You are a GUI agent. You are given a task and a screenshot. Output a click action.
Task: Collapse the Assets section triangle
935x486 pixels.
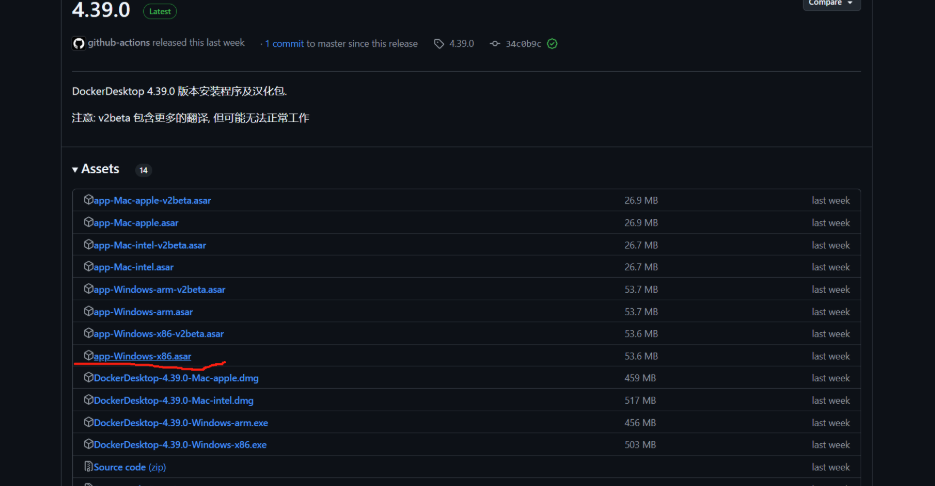click(x=75, y=170)
